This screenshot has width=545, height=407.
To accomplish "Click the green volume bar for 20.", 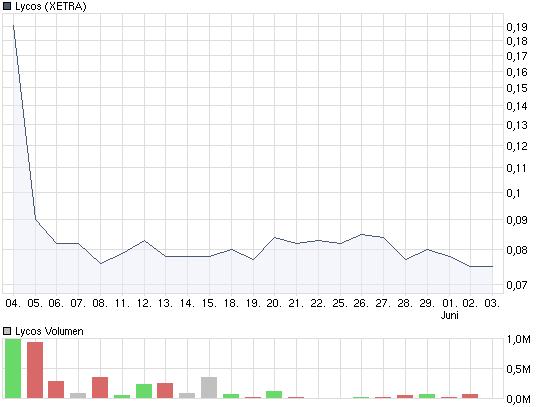I will pos(274,394).
